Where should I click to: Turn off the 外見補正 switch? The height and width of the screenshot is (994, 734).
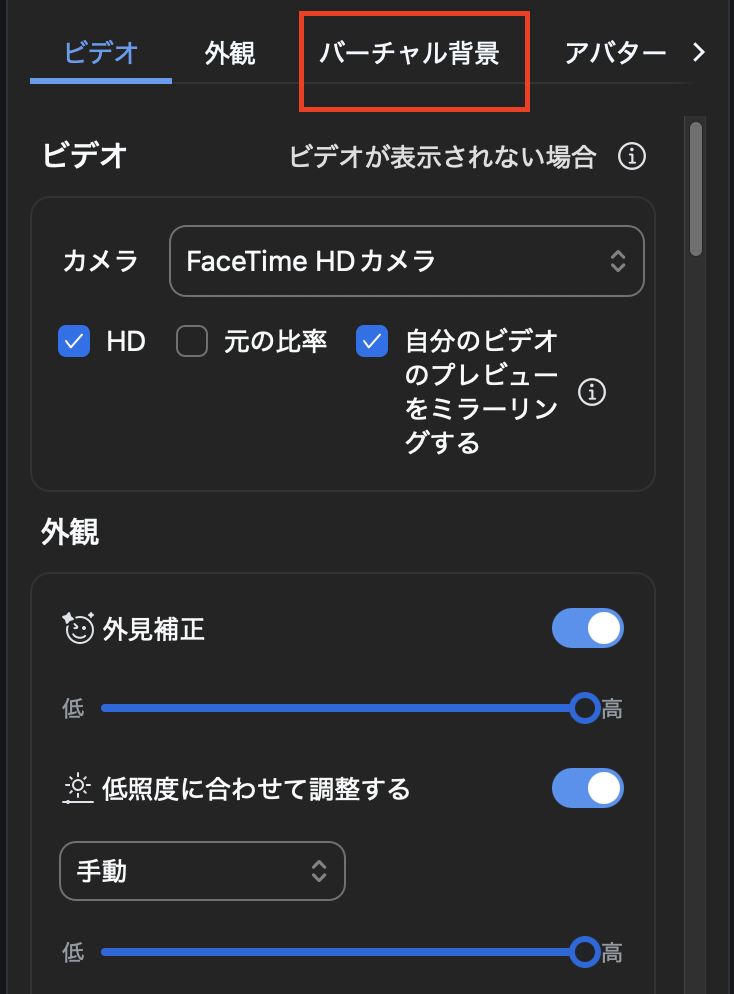pos(588,629)
